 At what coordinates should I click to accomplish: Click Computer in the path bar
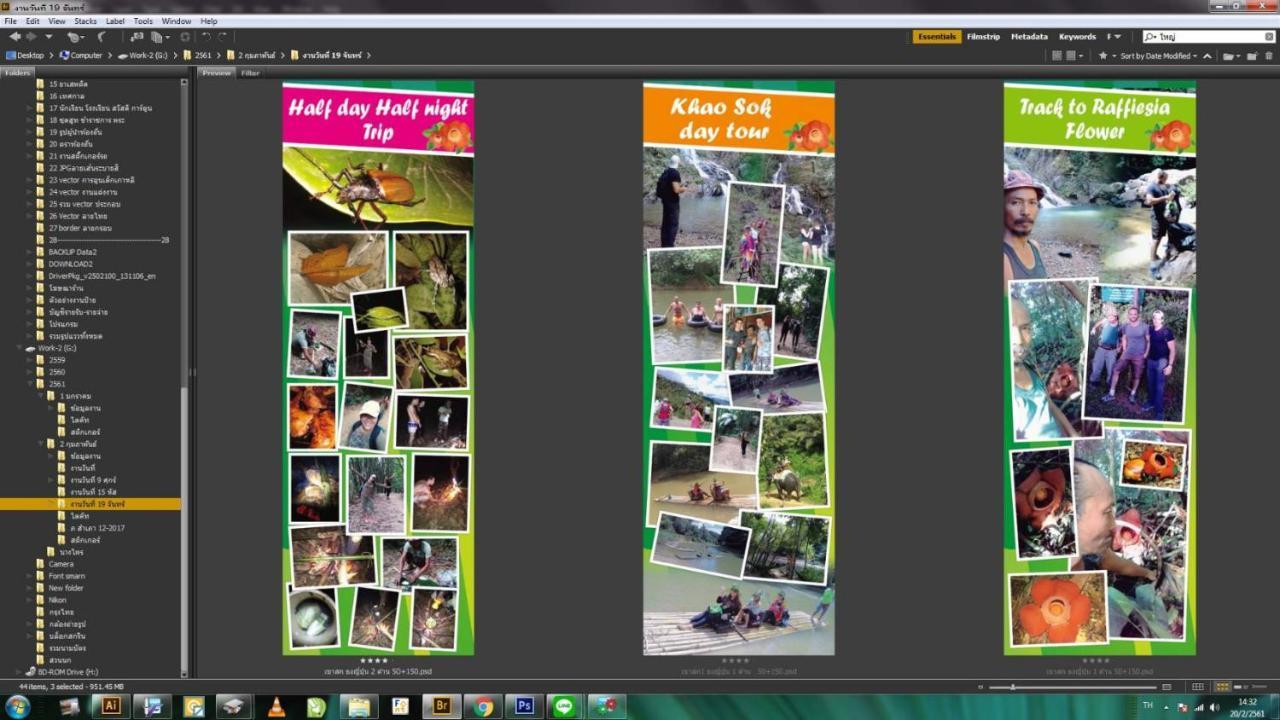coord(81,56)
